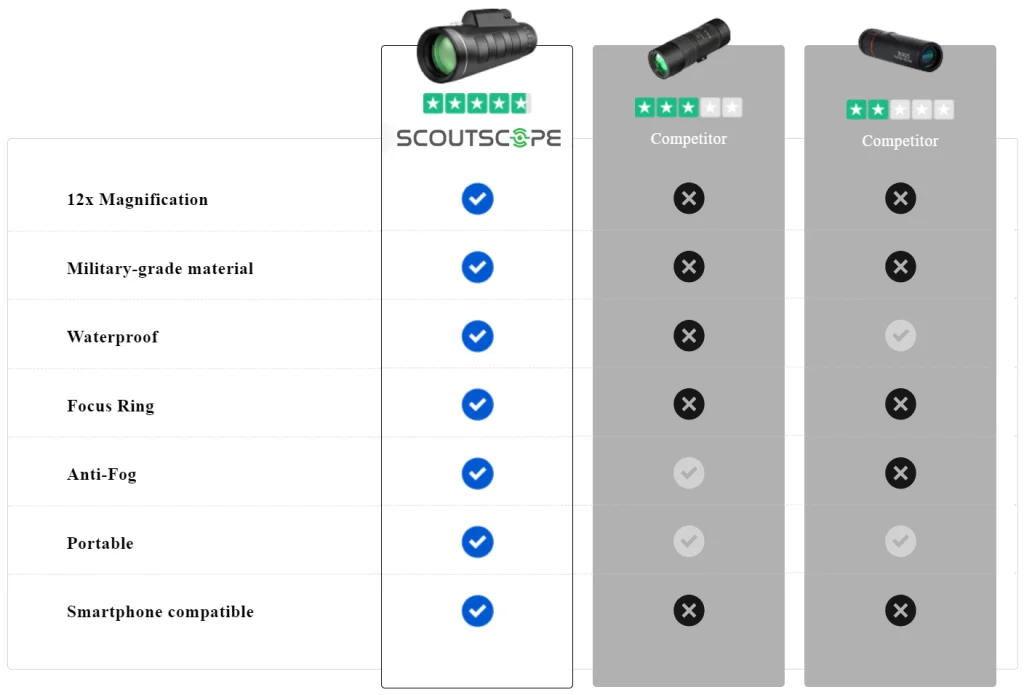Click ScoutScope blue check for 12x Magnification
1024x695 pixels.
(477, 199)
